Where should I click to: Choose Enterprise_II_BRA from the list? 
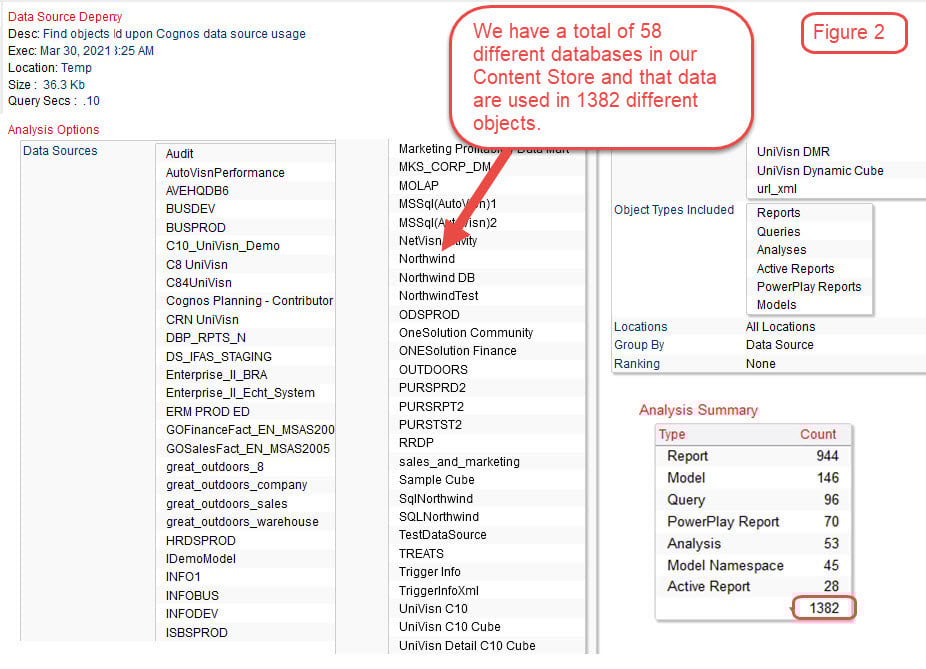point(216,375)
